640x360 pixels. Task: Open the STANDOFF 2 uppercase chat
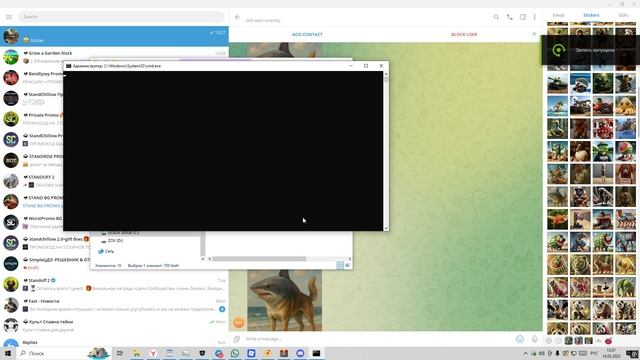(x=32, y=181)
